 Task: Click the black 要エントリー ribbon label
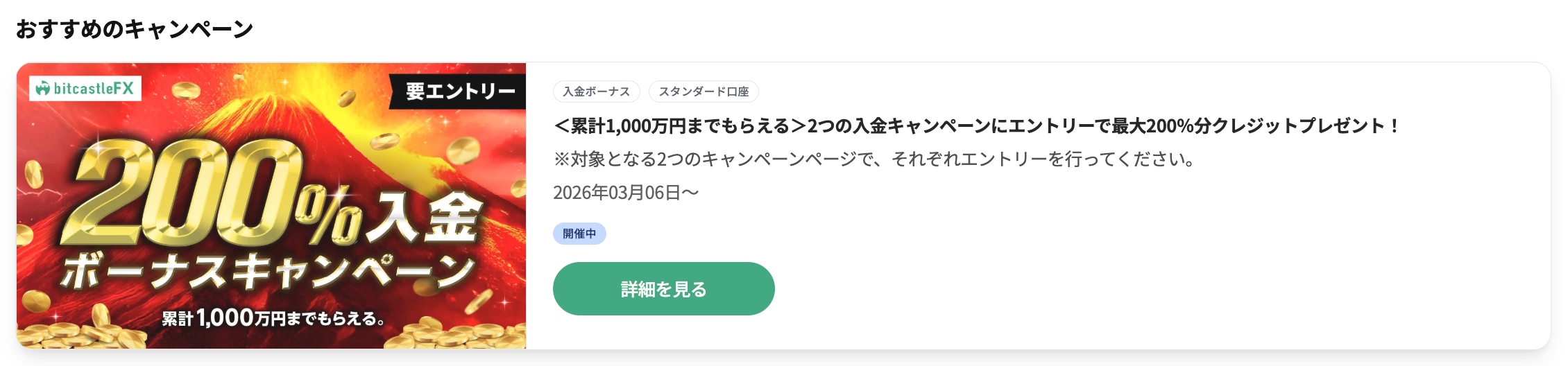pyautogui.click(x=459, y=91)
